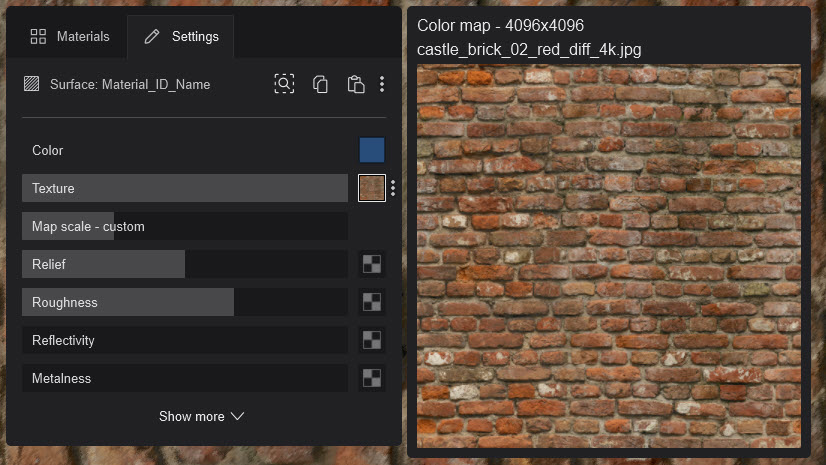Open the Reflectivity map texture slot
The width and height of the screenshot is (826, 465).
coord(372,340)
